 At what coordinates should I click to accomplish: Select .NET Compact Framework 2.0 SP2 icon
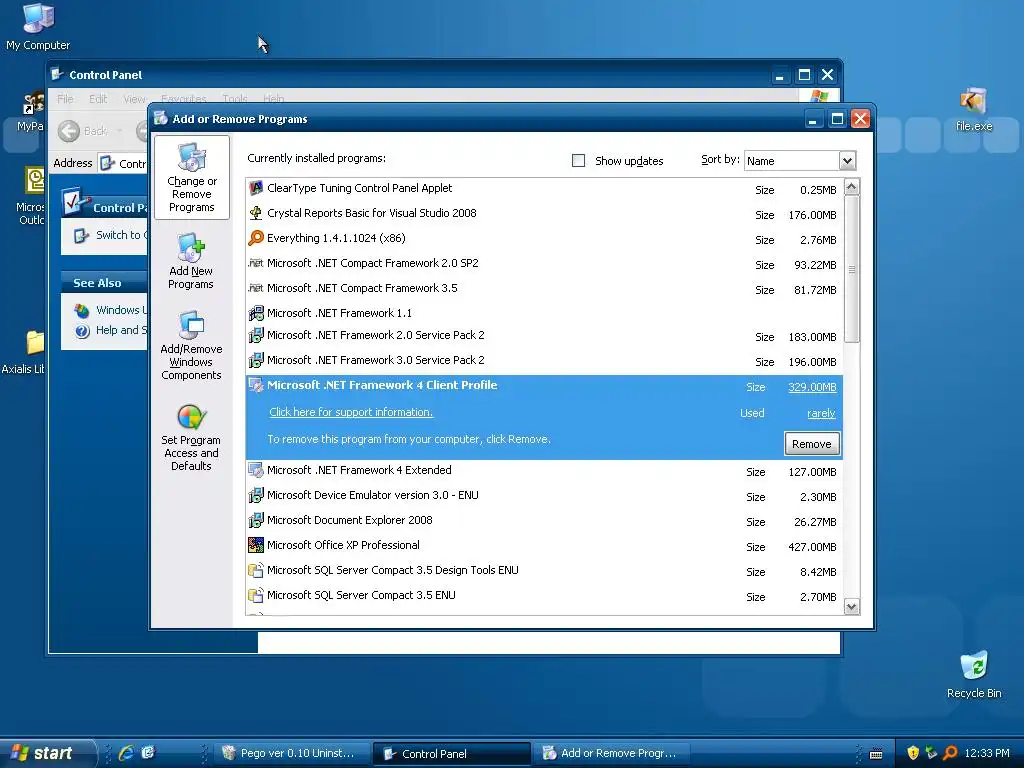(256, 263)
